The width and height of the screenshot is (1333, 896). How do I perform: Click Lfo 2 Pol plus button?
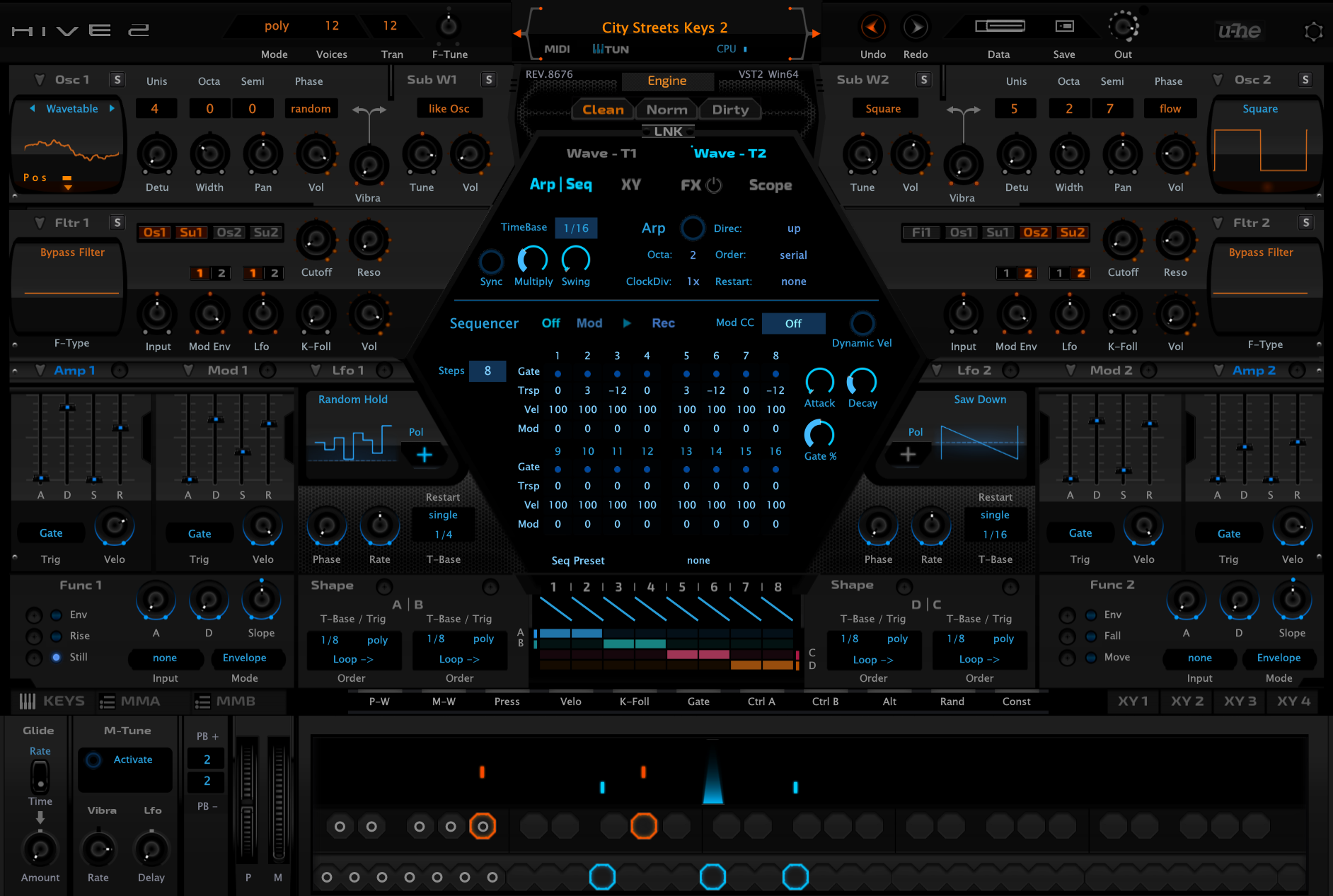point(908,455)
